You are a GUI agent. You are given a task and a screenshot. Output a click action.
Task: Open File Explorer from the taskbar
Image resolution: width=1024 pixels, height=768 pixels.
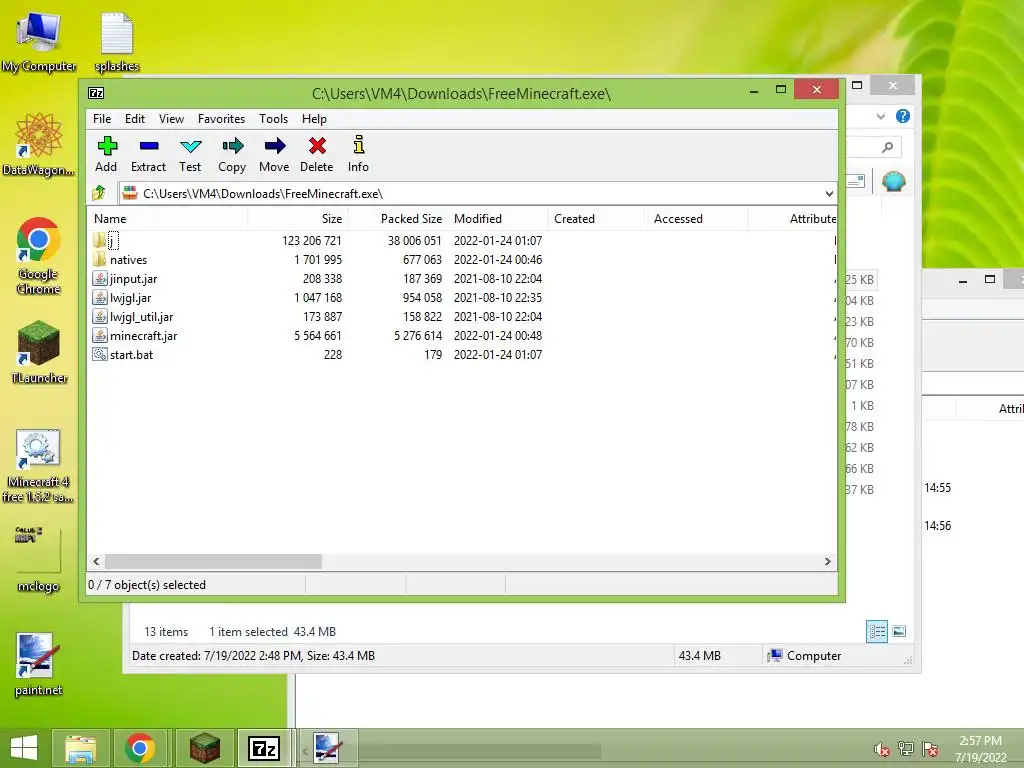80,748
